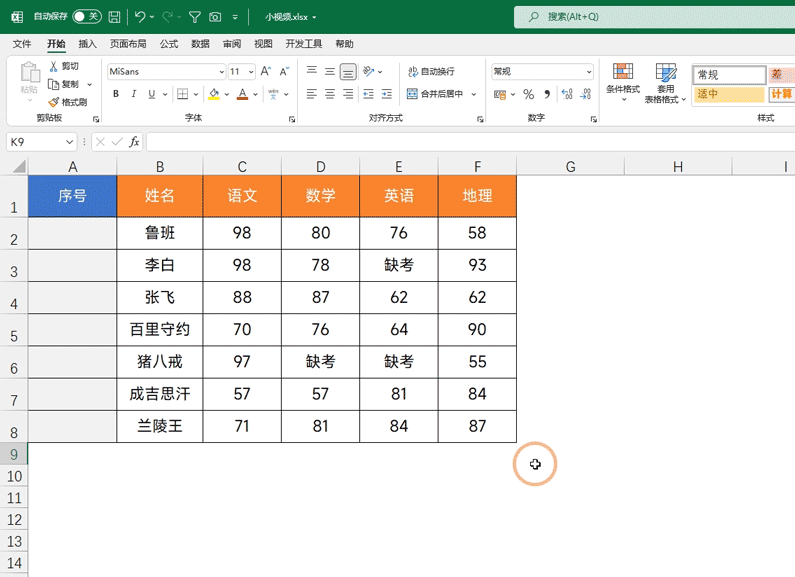This screenshot has width=795, height=577.
Task: Apply the yellow fill color
Action: [214, 94]
